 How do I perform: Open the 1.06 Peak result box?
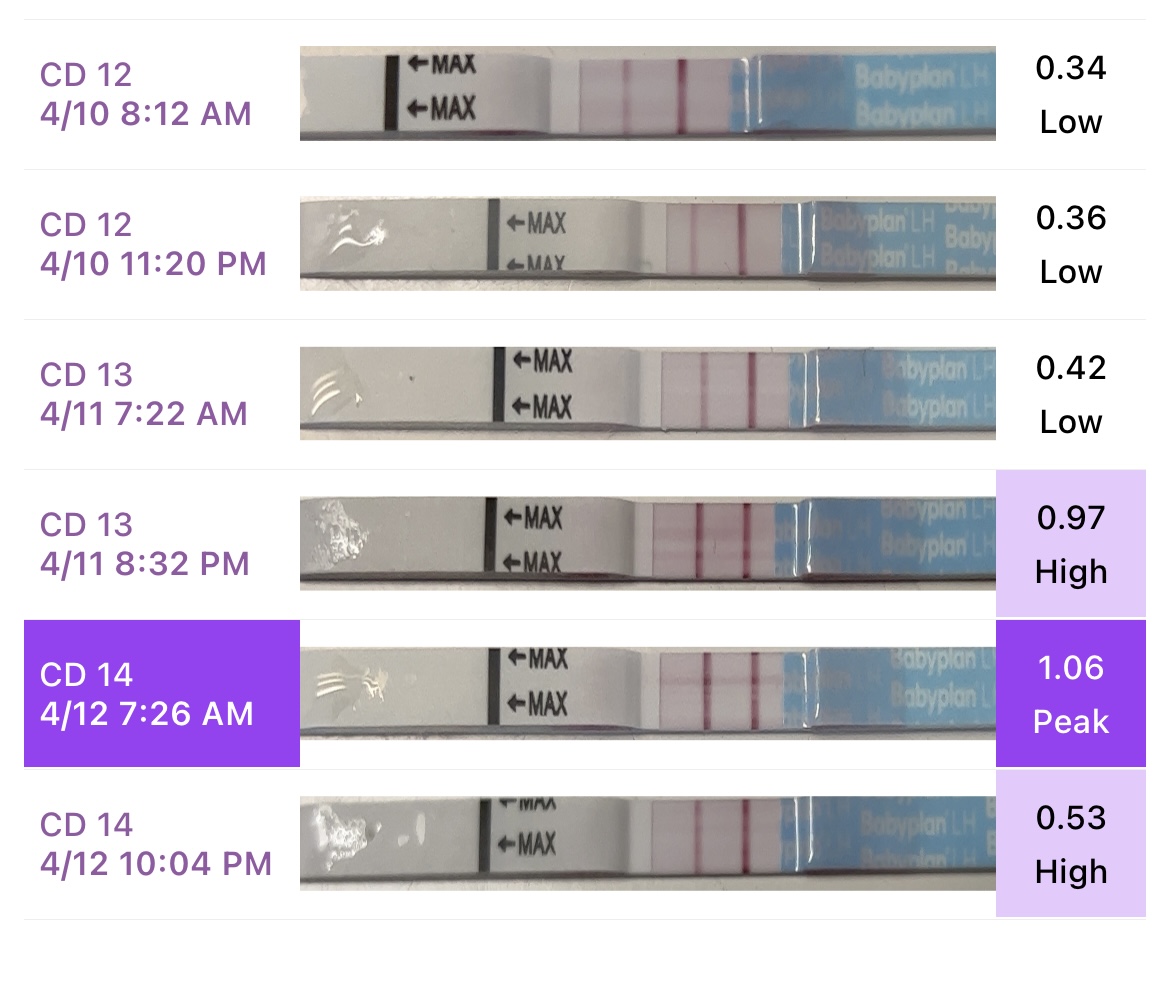click(x=1070, y=694)
